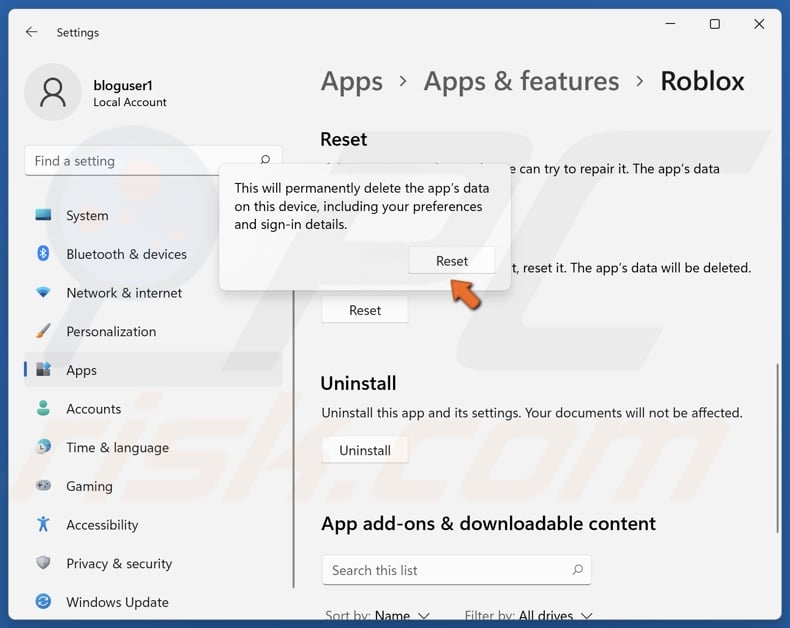
Task: Navigate to Apps breadcrumb
Action: [x=351, y=81]
